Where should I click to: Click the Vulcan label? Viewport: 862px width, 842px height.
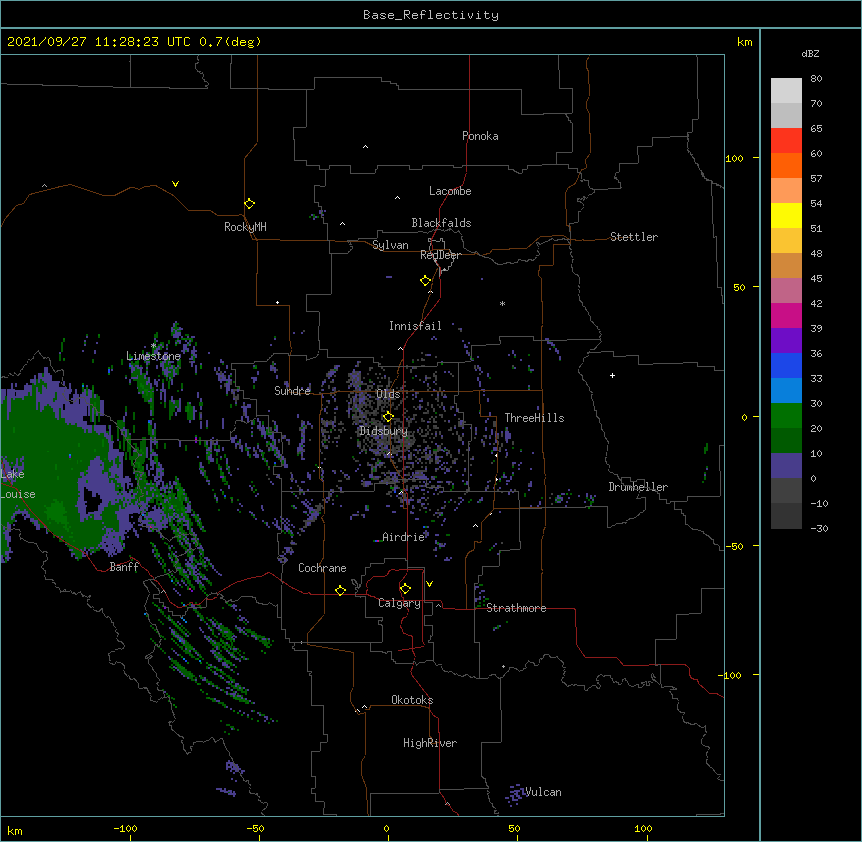coord(543,792)
